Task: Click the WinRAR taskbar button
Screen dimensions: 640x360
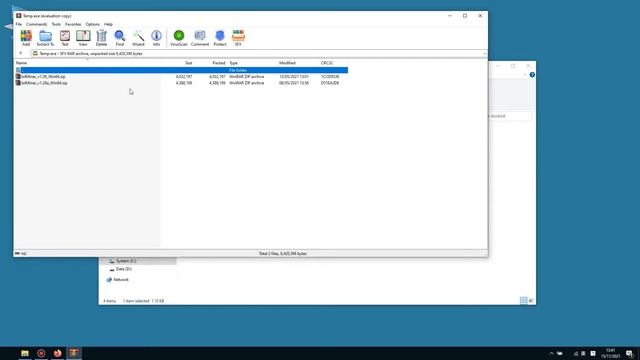Action: click(74, 353)
